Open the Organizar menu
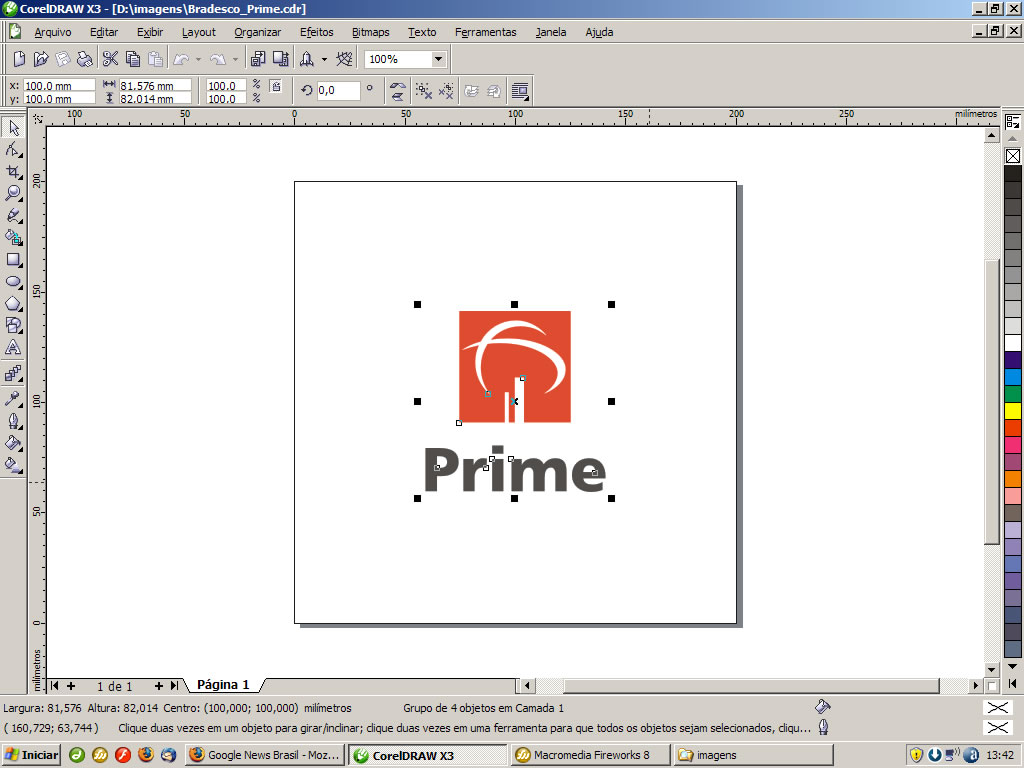The width and height of the screenshot is (1024, 768). point(257,32)
